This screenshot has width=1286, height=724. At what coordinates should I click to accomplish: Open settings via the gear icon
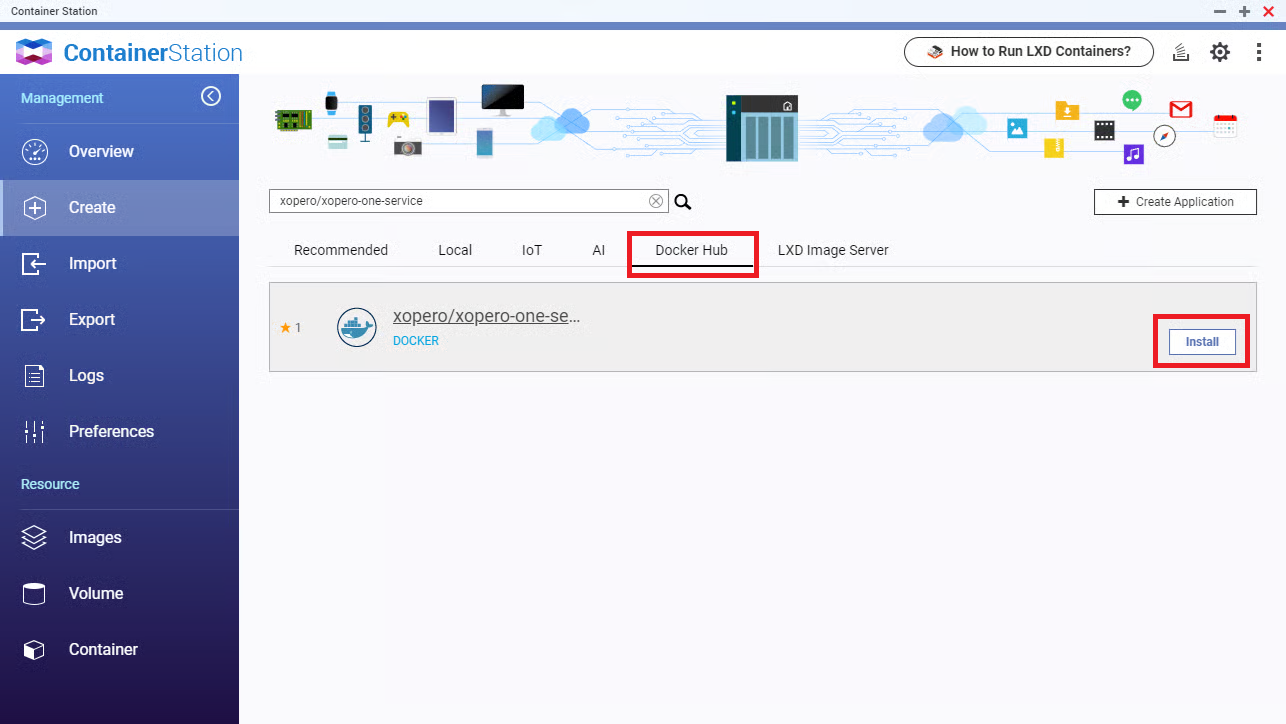[1220, 52]
